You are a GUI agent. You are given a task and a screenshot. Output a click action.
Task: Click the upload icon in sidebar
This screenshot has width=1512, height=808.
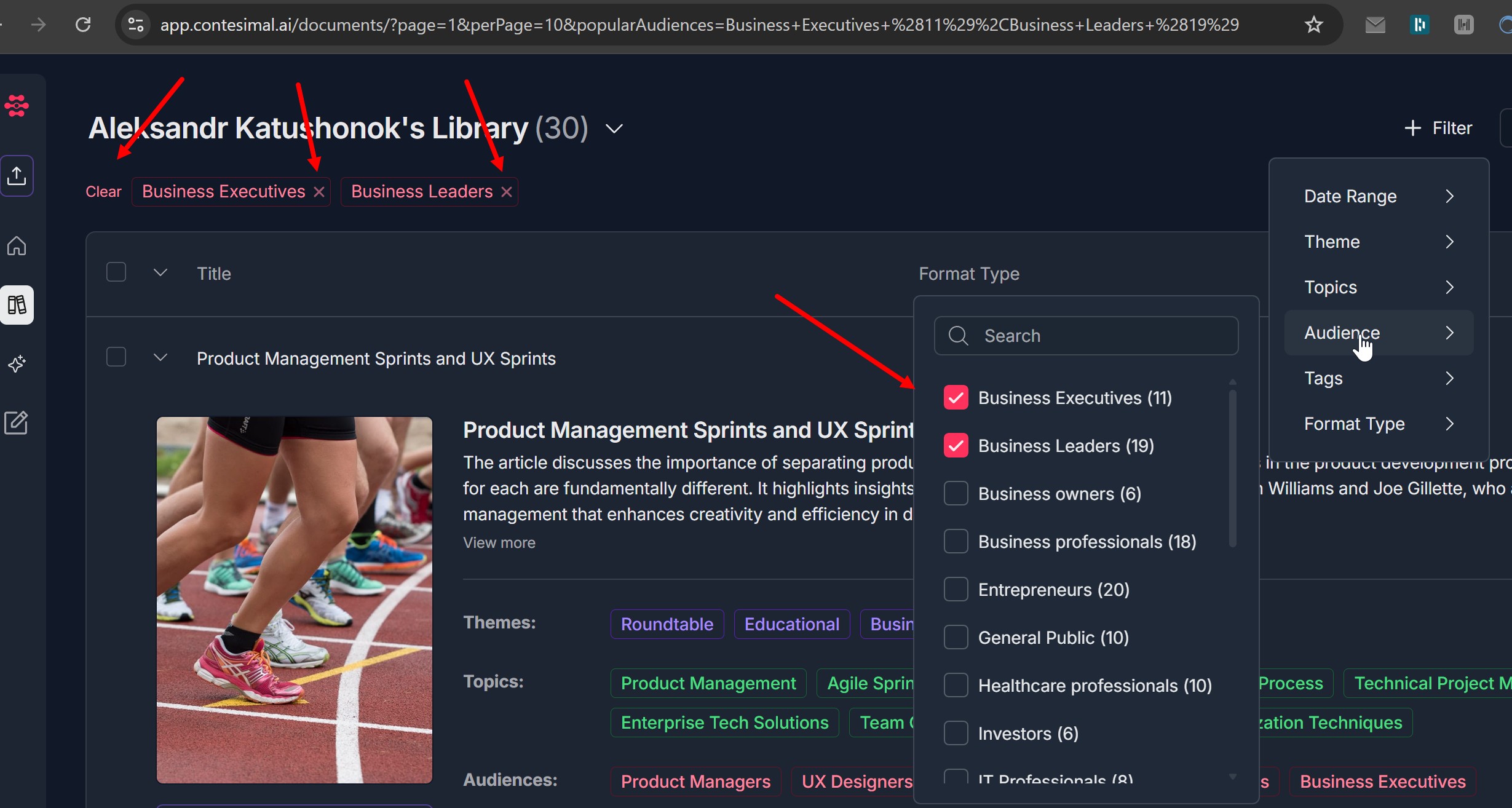[x=17, y=176]
